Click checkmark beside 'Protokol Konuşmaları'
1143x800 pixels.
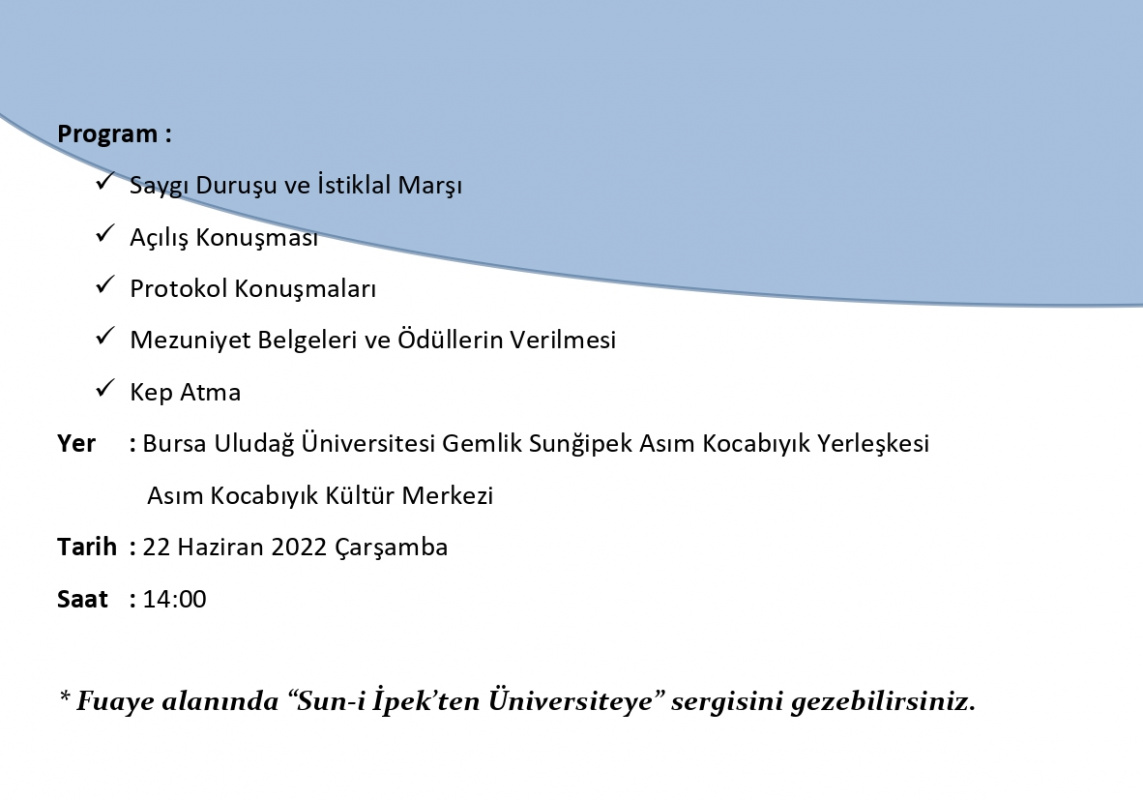tap(106, 285)
